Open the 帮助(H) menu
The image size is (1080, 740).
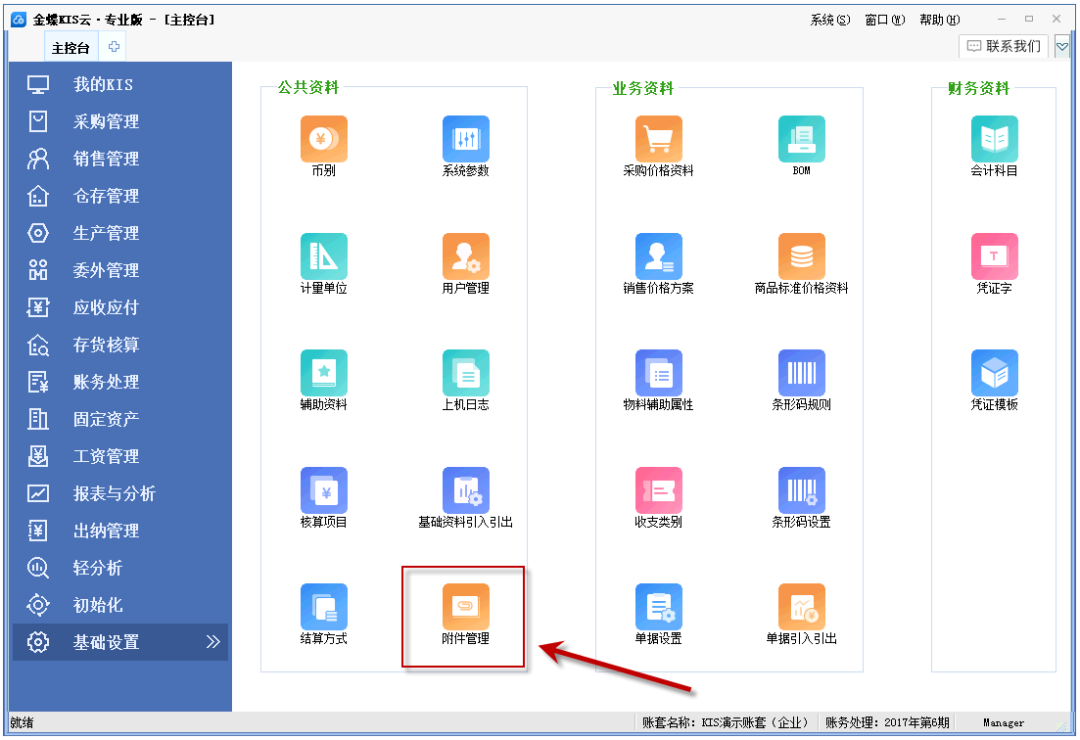point(939,20)
